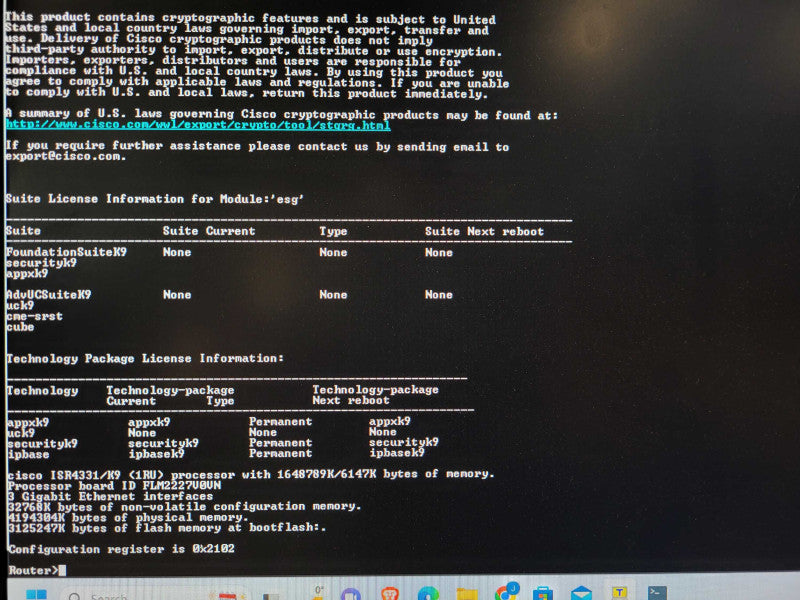Click 'ipbase' in the Technology column
This screenshot has width=800, height=600.
(28, 454)
